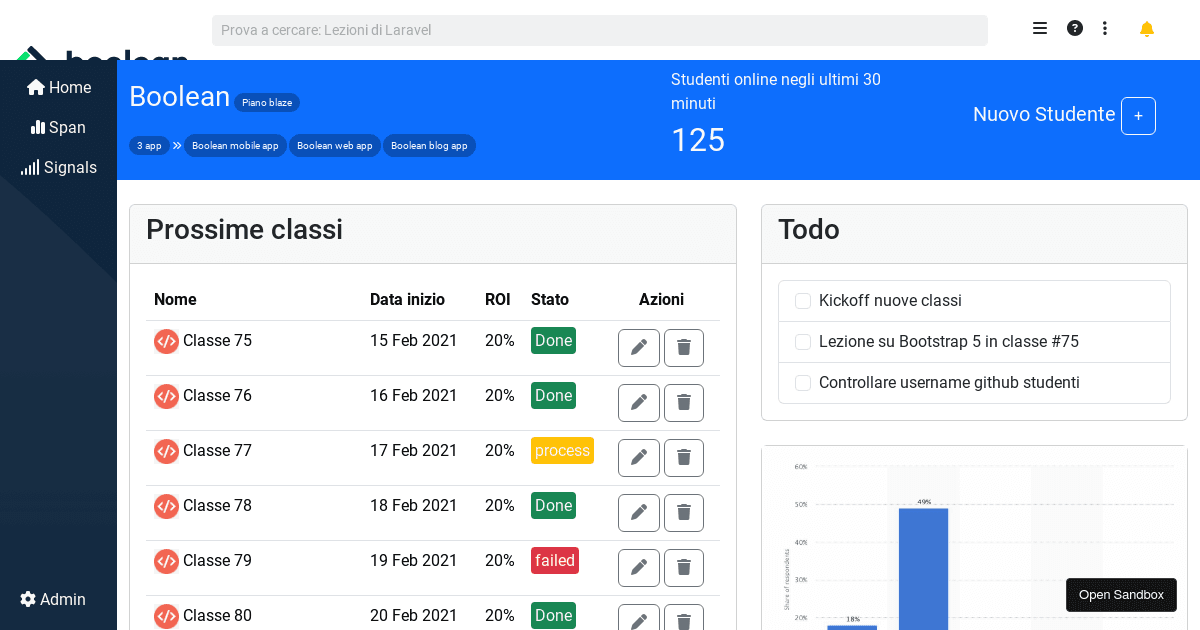
Task: Open the hamburger navigation menu
Action: [1040, 28]
